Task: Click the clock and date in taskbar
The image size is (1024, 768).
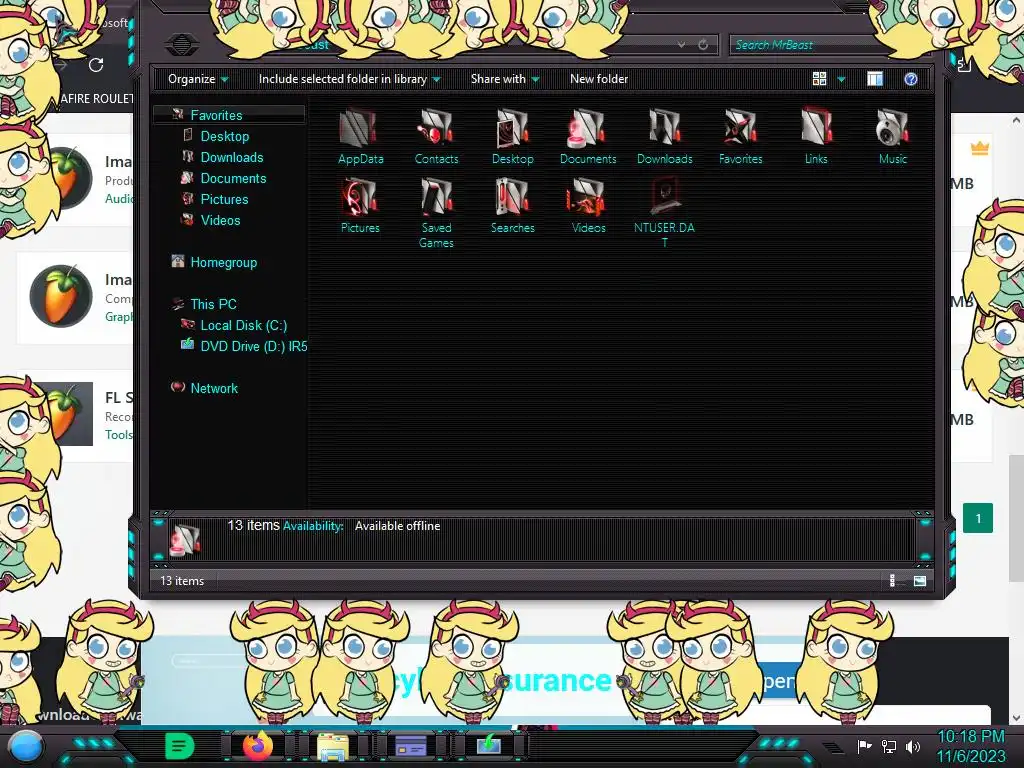Action: pyautogui.click(x=971, y=746)
